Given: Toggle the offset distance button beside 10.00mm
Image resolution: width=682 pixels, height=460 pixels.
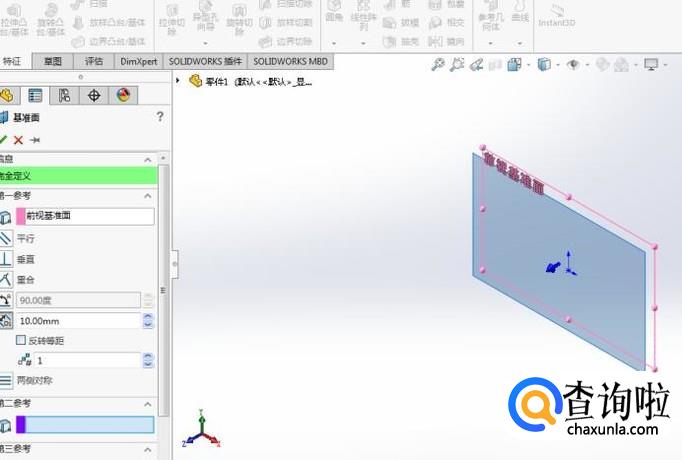Looking at the screenshot, I should click(6, 321).
